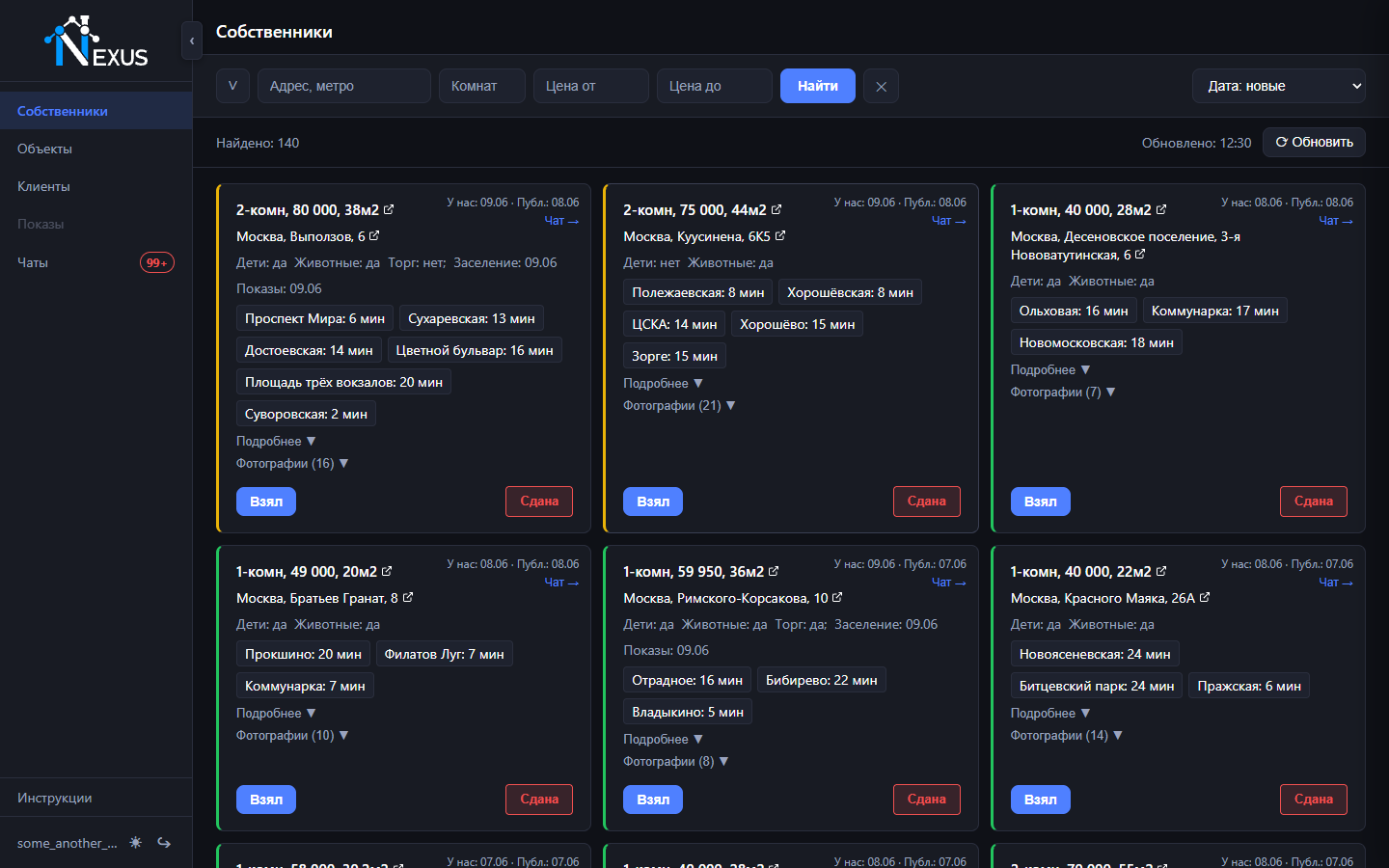Focus the Комнат input field
Screen dimensions: 1389x868
[482, 86]
